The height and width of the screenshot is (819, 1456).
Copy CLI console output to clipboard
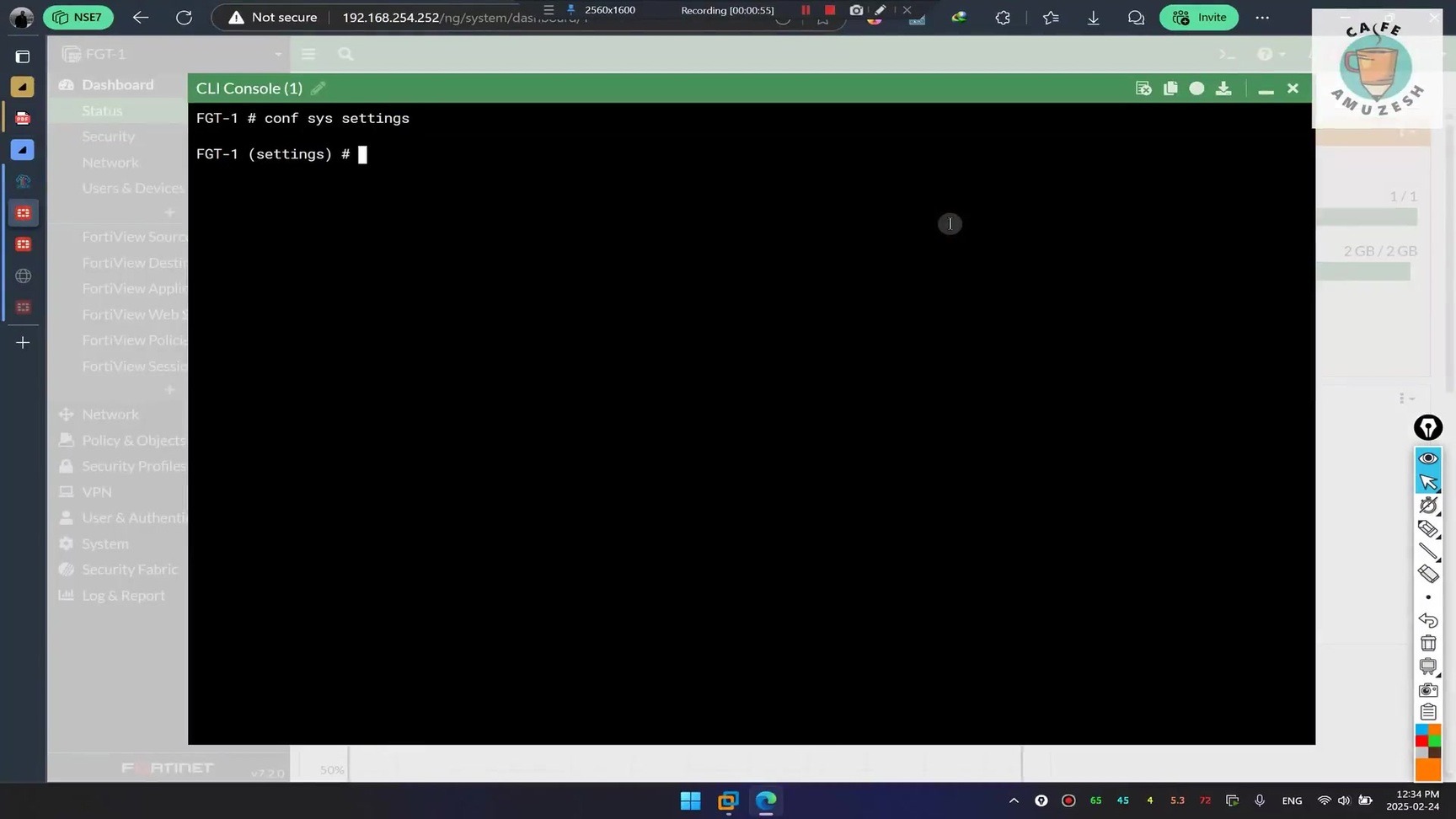coord(1170,88)
